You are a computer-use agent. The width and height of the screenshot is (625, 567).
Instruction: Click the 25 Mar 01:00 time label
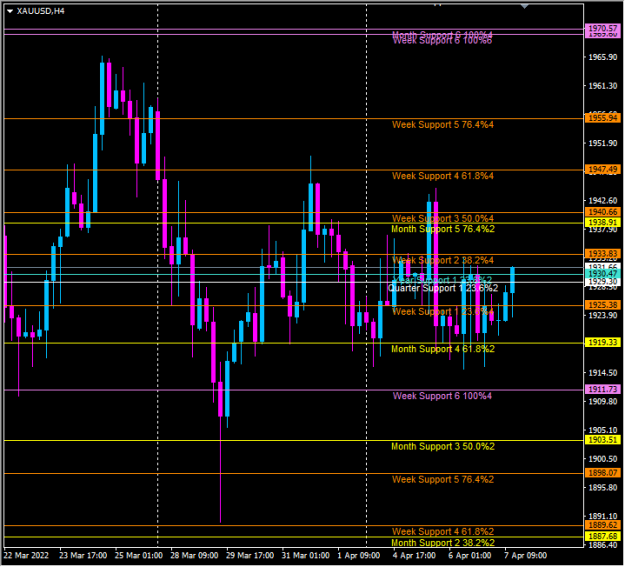[139, 555]
